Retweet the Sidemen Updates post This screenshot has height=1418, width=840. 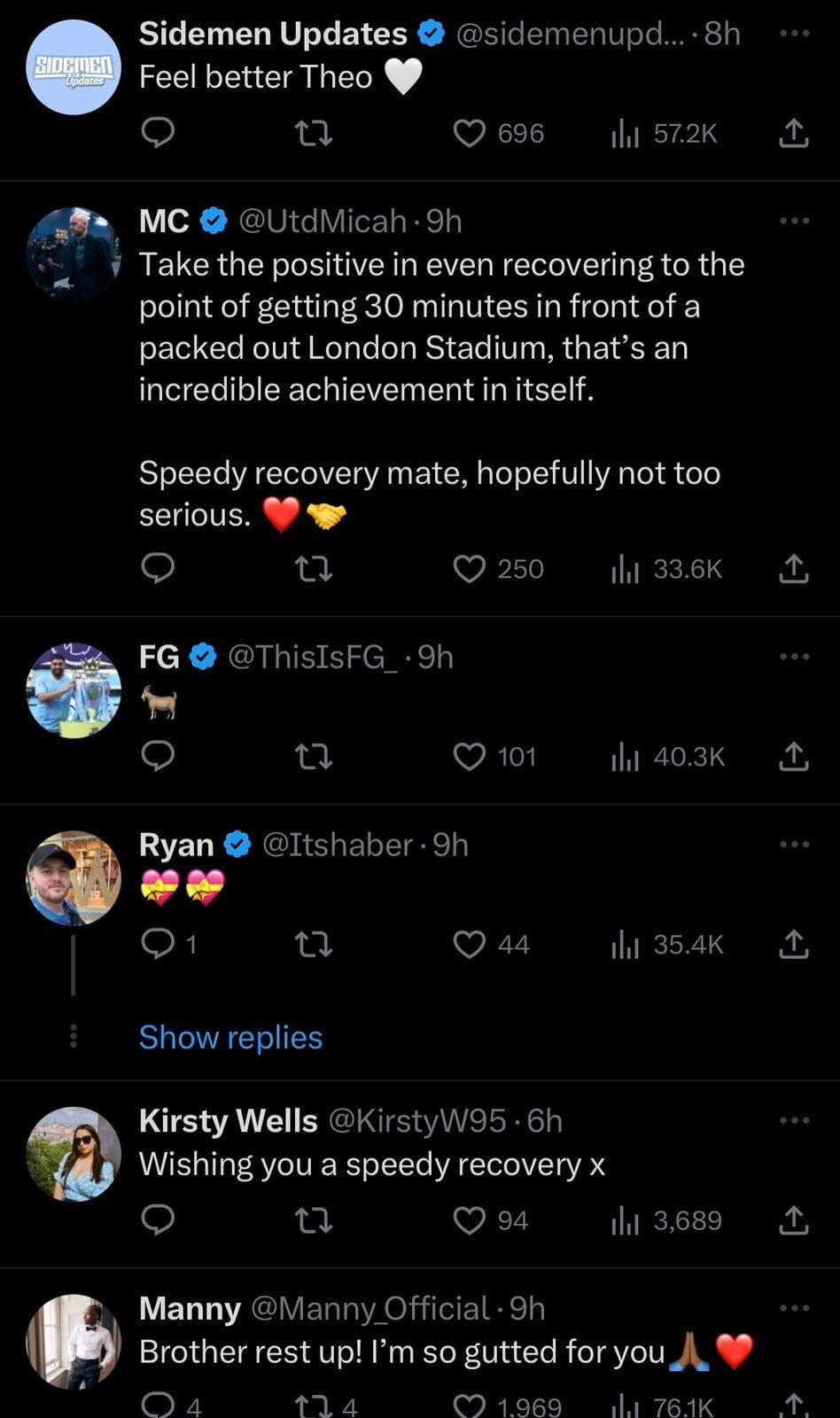313,134
